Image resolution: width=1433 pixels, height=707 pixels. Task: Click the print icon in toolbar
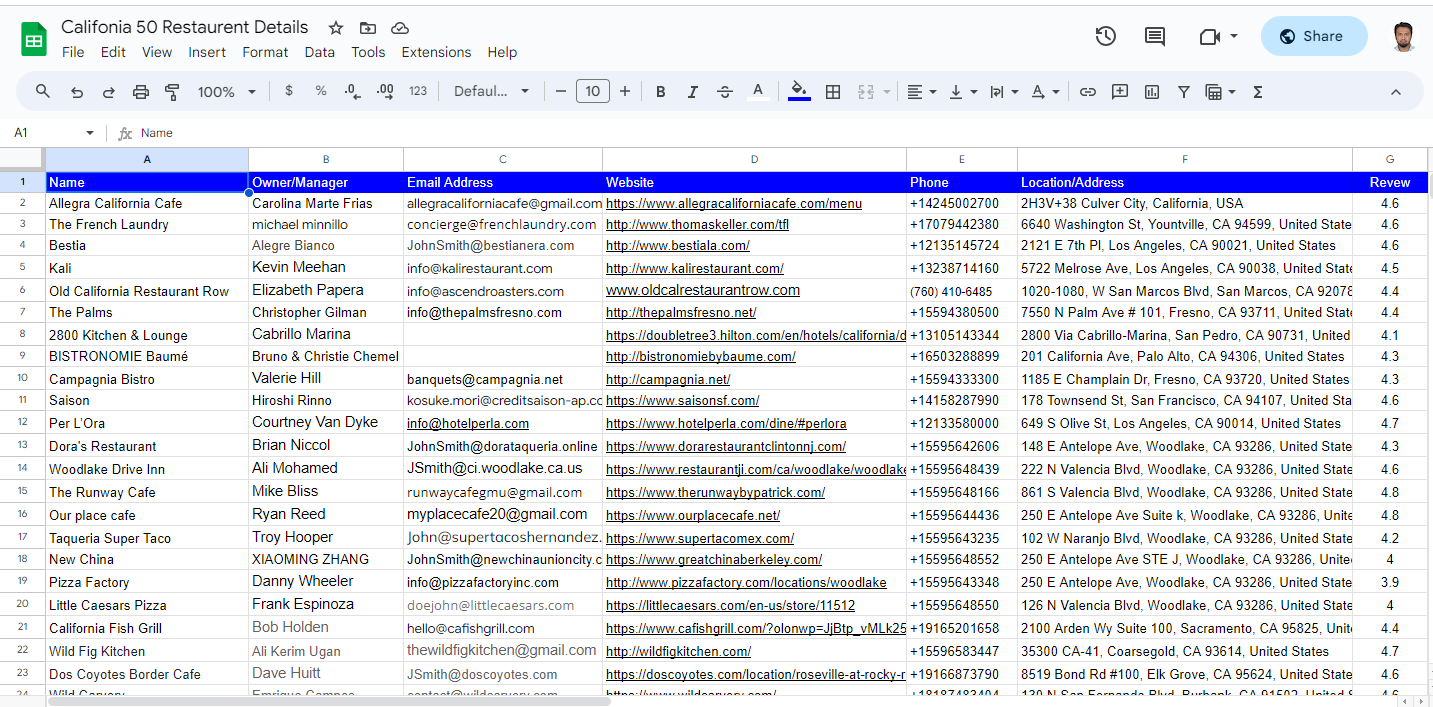coord(141,92)
